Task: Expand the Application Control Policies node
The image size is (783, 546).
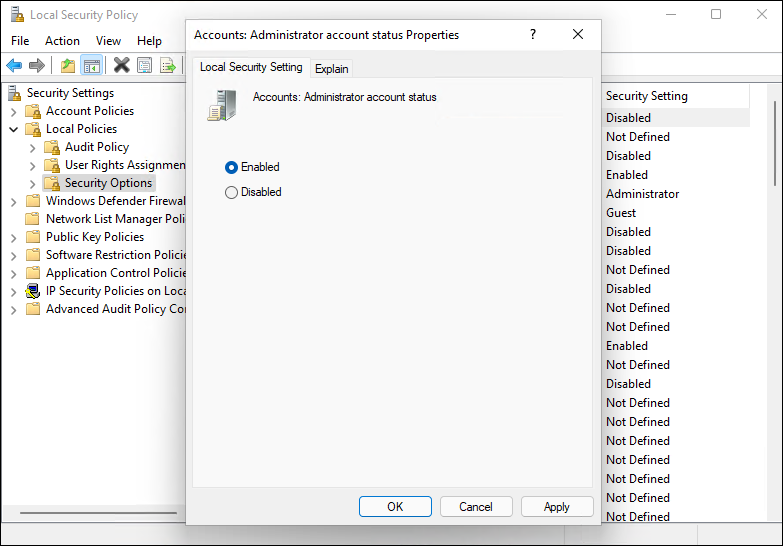Action: [14, 274]
